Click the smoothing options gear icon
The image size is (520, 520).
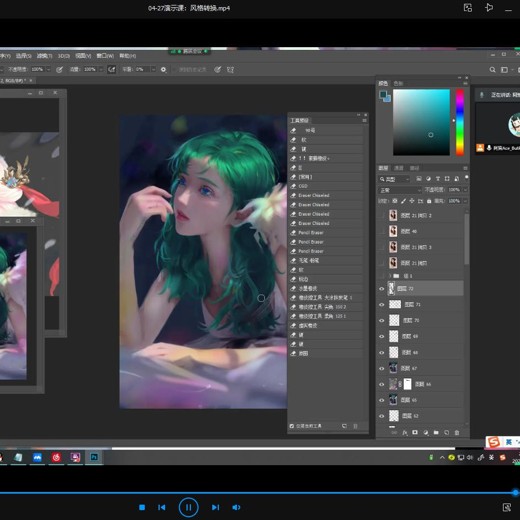pyautogui.click(x=163, y=69)
